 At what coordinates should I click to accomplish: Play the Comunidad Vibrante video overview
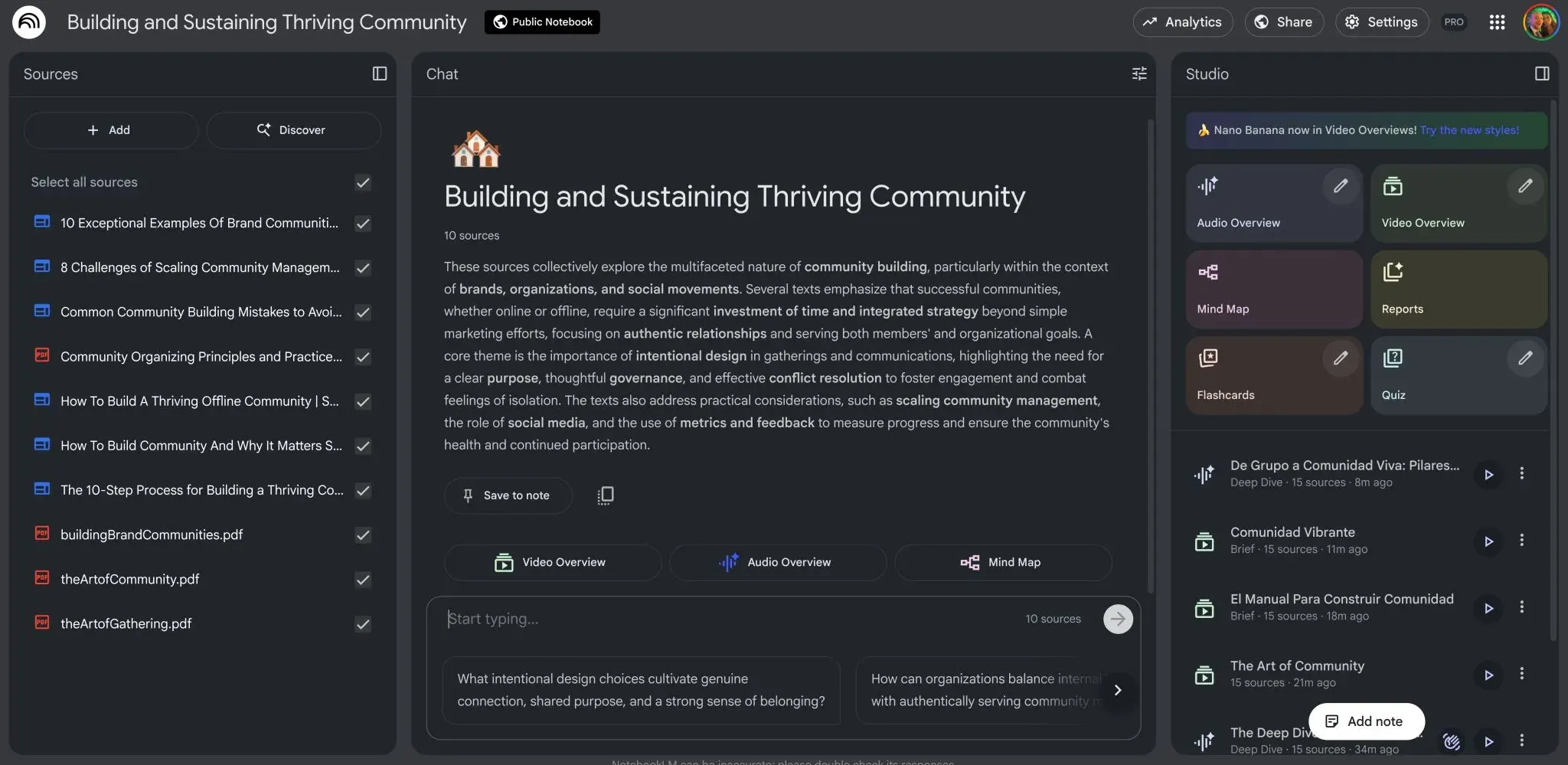1488,541
